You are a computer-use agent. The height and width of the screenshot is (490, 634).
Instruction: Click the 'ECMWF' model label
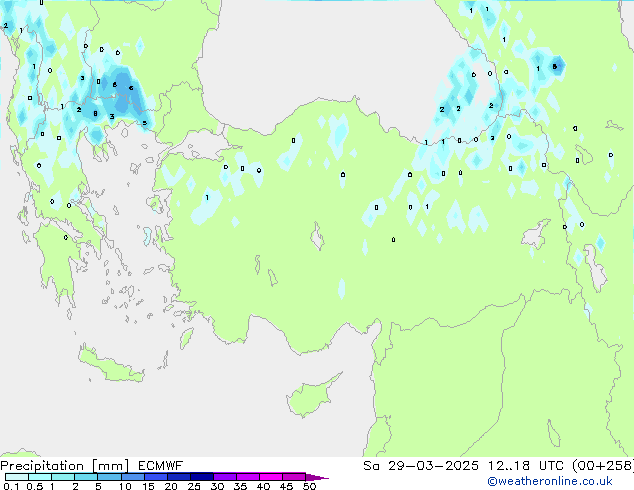[x=161, y=466]
